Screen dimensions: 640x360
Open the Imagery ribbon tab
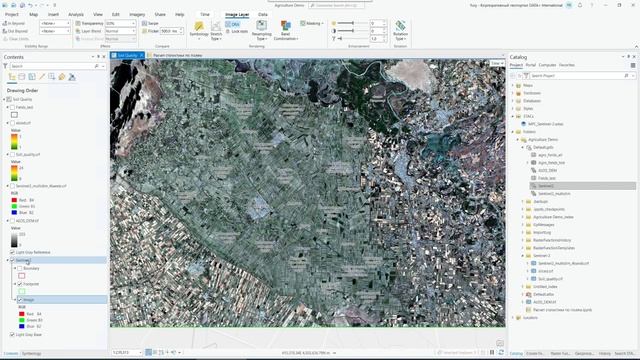137,15
